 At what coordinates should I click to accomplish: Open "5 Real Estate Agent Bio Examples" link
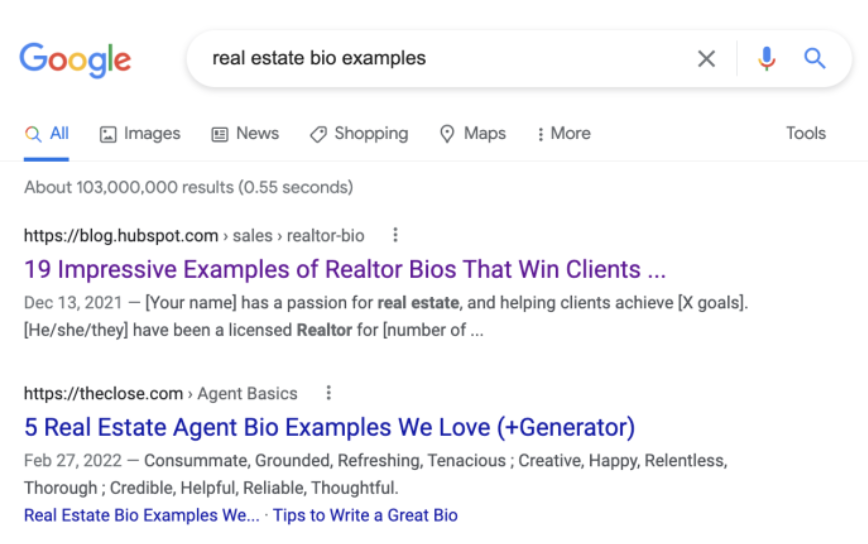pyautogui.click(x=329, y=427)
